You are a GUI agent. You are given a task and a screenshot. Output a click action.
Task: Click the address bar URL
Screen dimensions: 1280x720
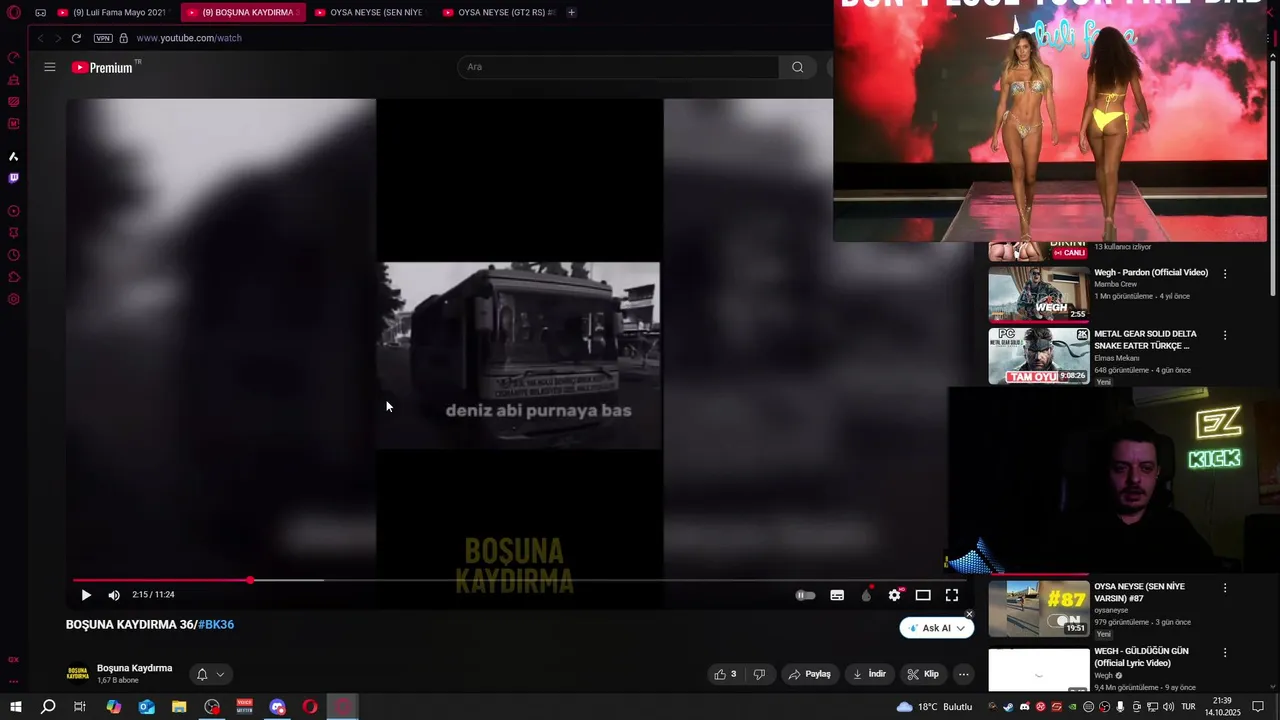(189, 38)
